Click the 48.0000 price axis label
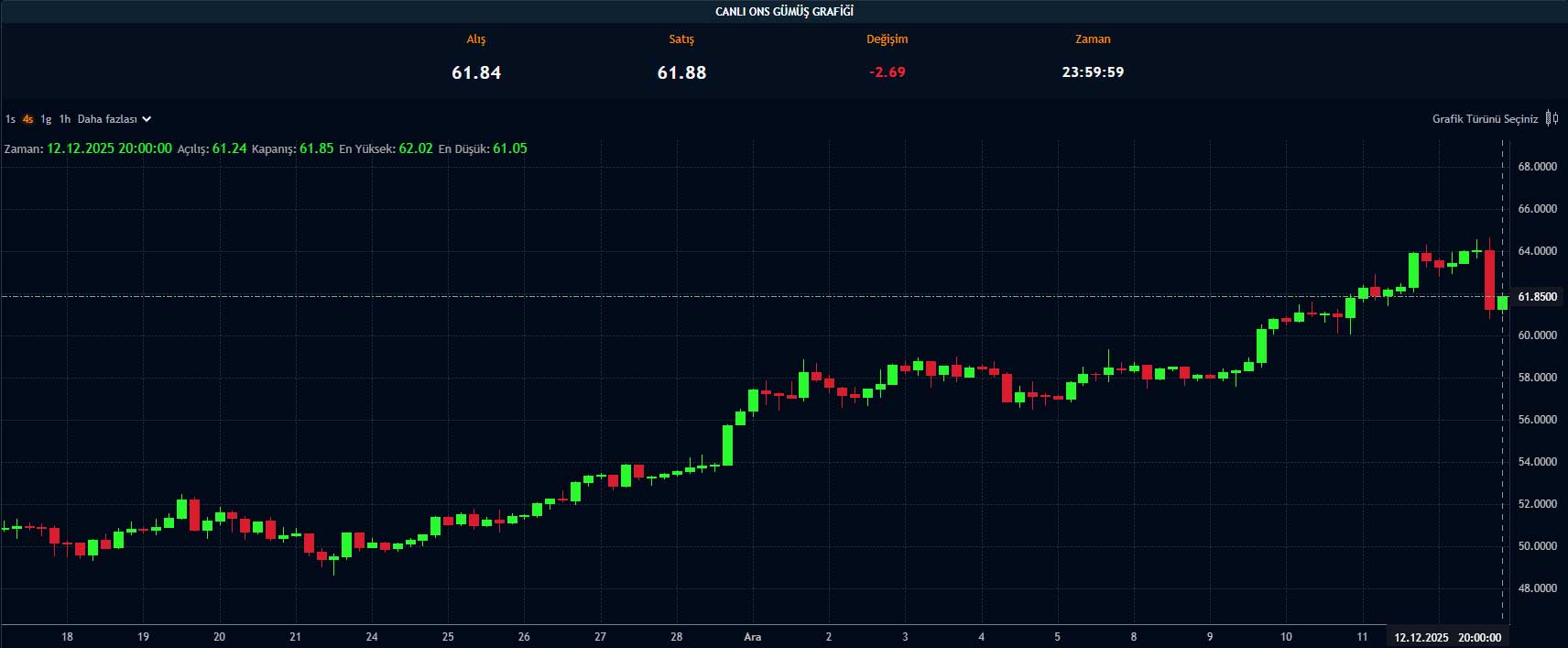 pos(1537,588)
